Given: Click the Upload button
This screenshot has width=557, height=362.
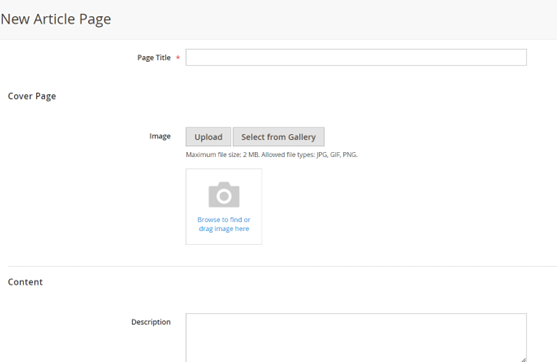Looking at the screenshot, I should coord(208,137).
